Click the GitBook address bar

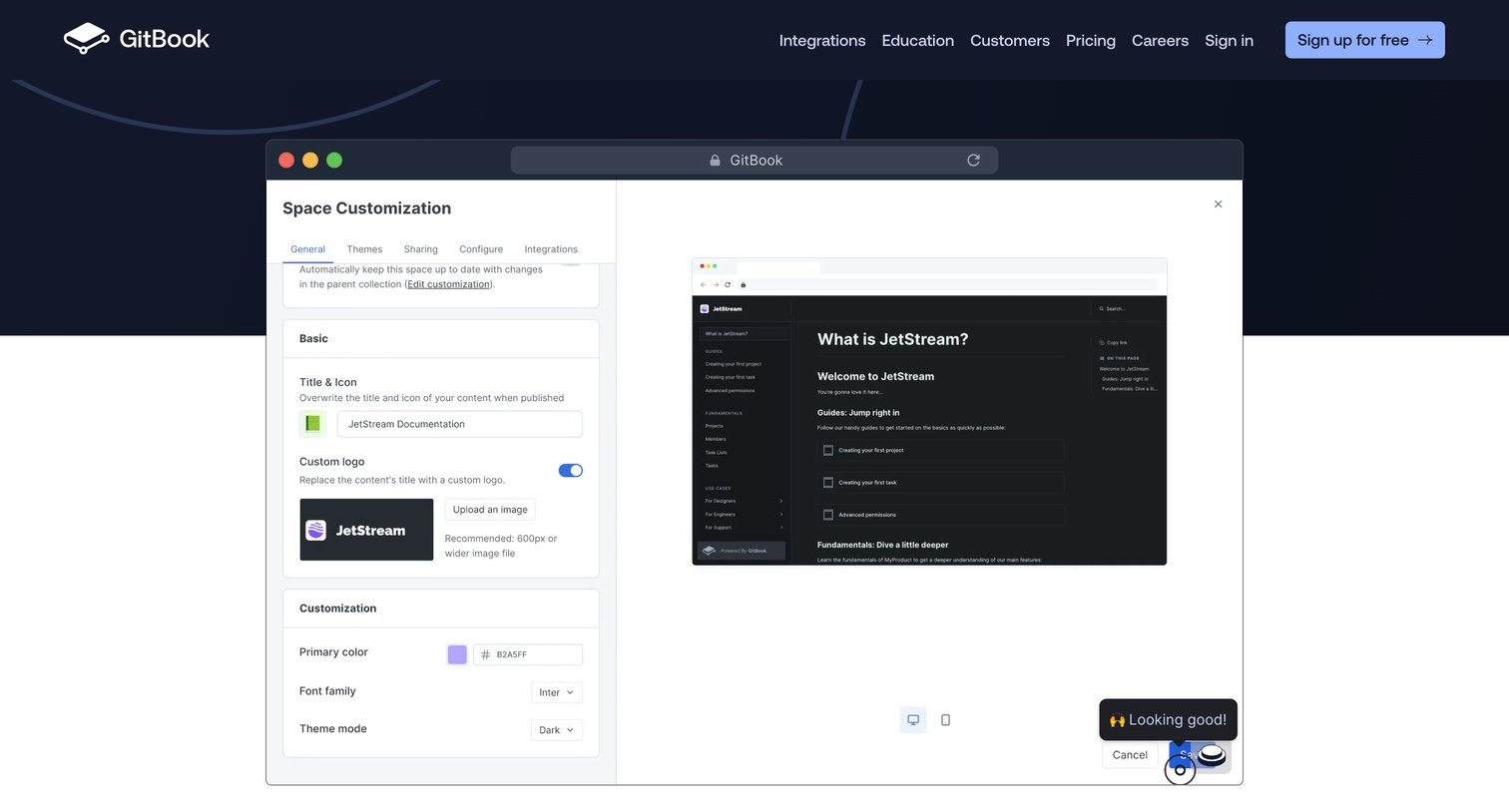[754, 160]
